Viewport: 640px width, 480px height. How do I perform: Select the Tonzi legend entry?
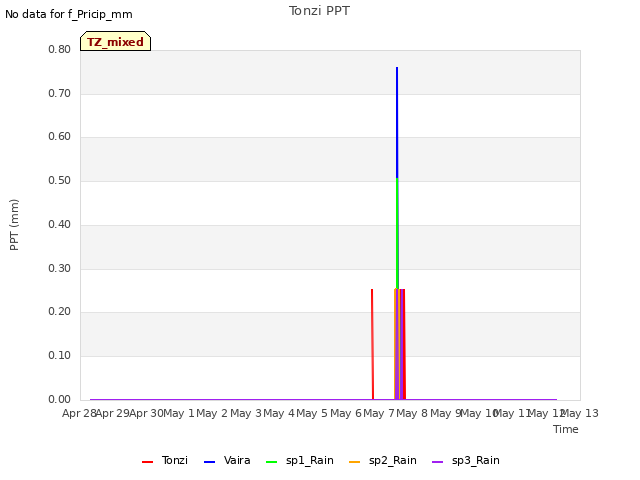[165, 460]
